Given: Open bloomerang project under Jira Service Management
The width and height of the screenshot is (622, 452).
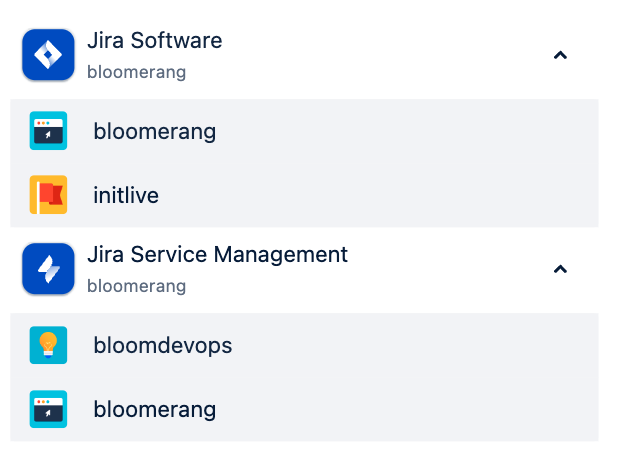Looking at the screenshot, I should pos(155,410).
